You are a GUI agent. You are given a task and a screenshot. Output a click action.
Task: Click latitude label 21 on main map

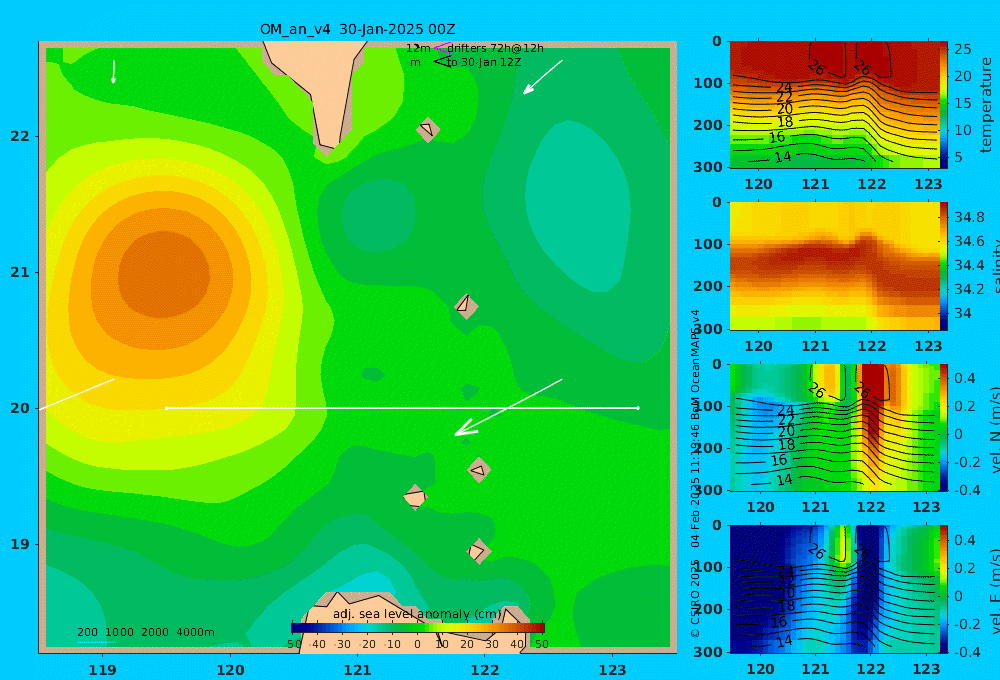pos(20,273)
